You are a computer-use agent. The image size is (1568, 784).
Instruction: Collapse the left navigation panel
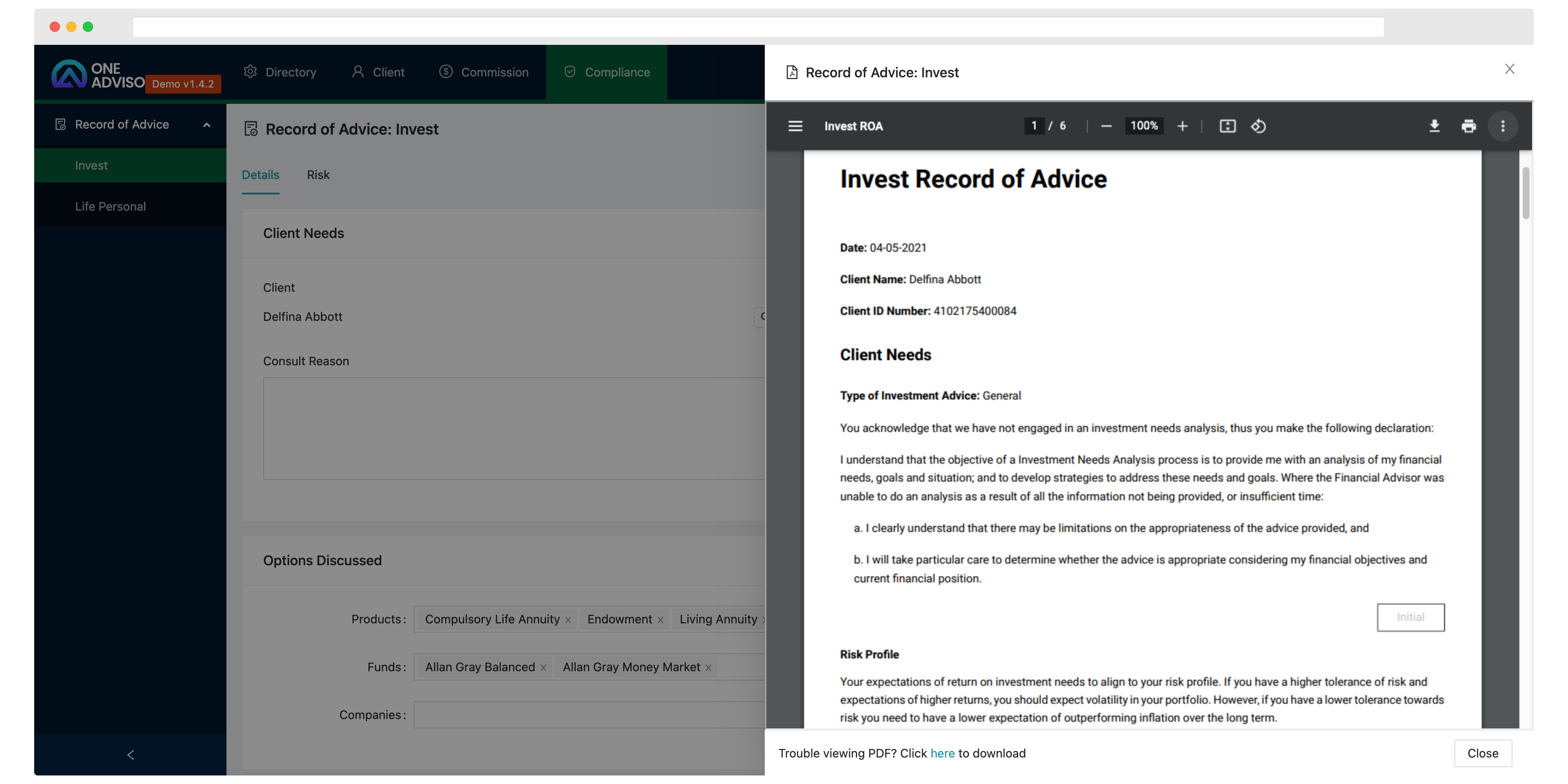(x=130, y=755)
